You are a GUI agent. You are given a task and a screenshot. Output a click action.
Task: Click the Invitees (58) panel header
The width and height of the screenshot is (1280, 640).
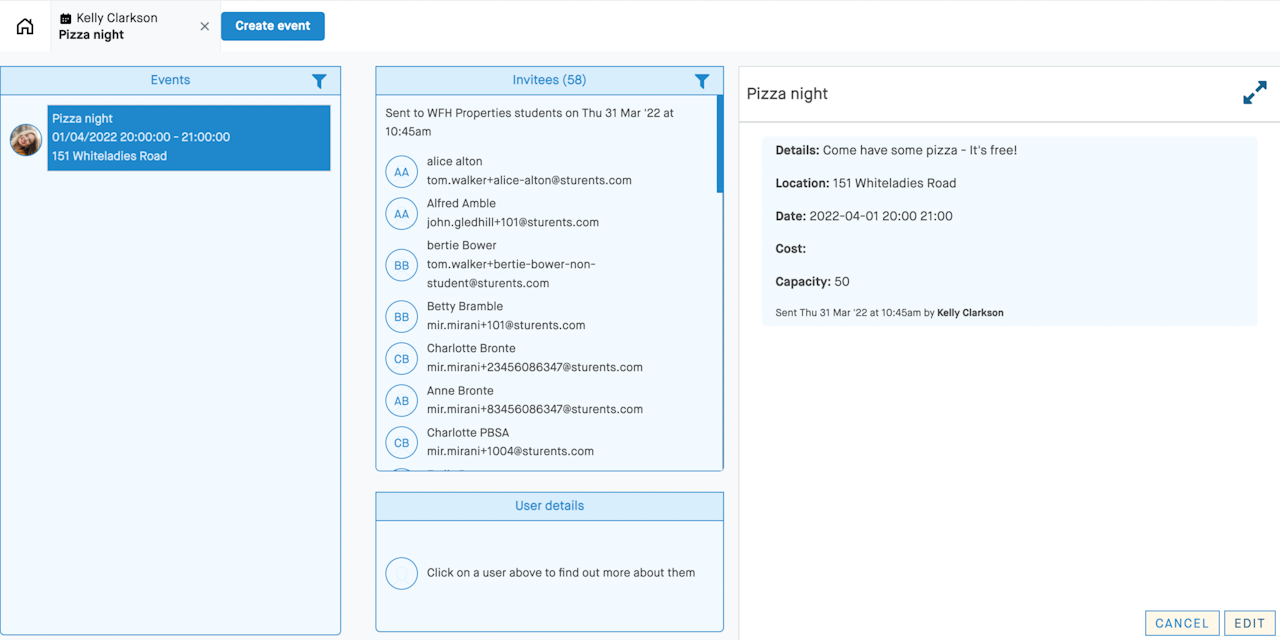pos(549,81)
